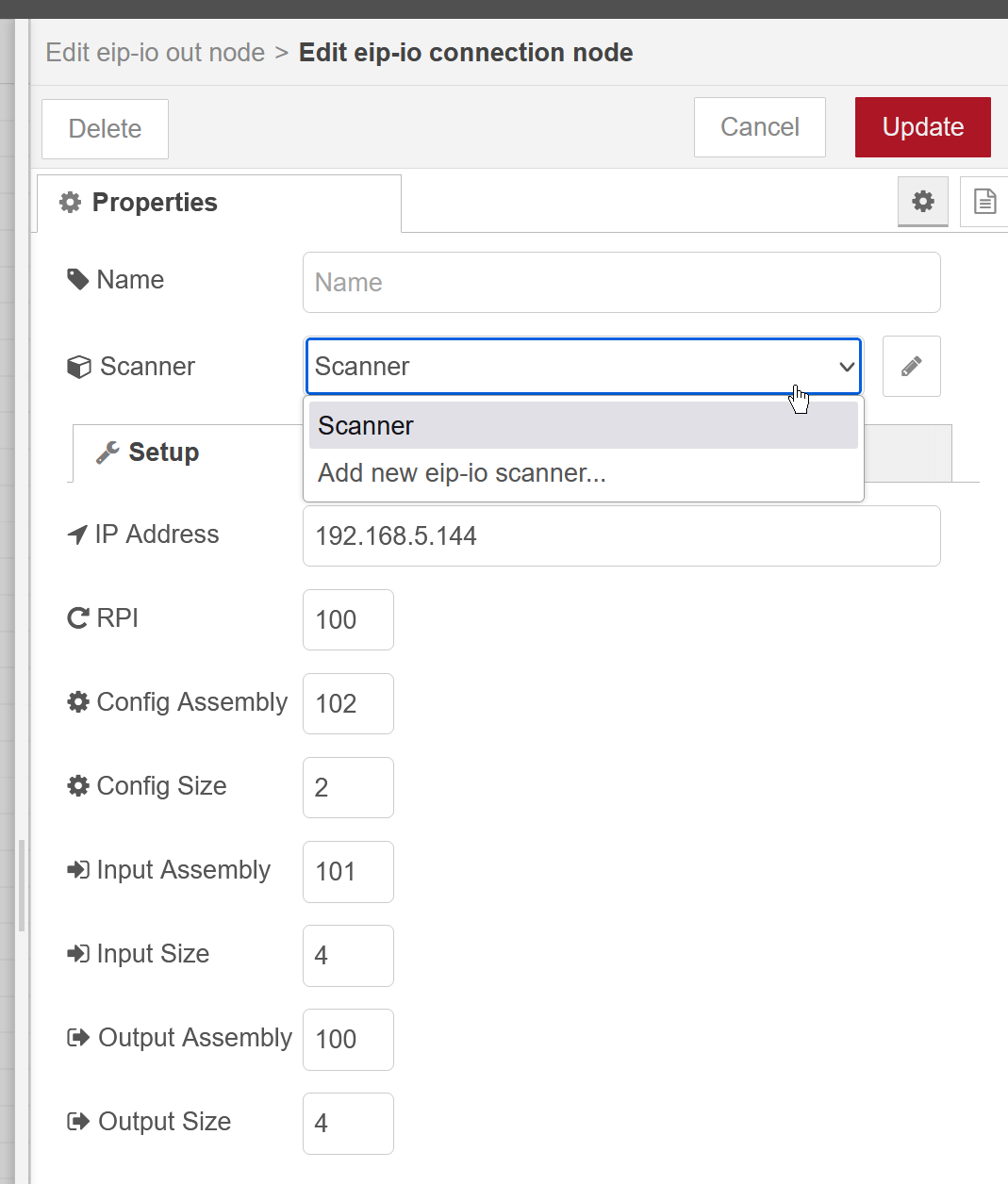Click the Config Size field
The width and height of the screenshot is (1008, 1184).
click(348, 787)
